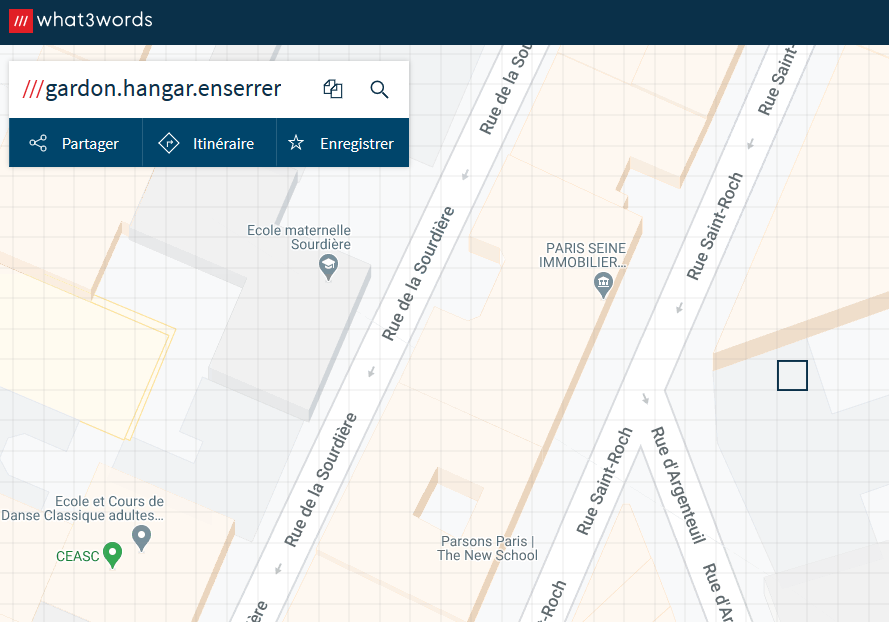Select the Ecole maternelle Sourdière school pin
This screenshot has height=622, width=889.
pos(328,267)
